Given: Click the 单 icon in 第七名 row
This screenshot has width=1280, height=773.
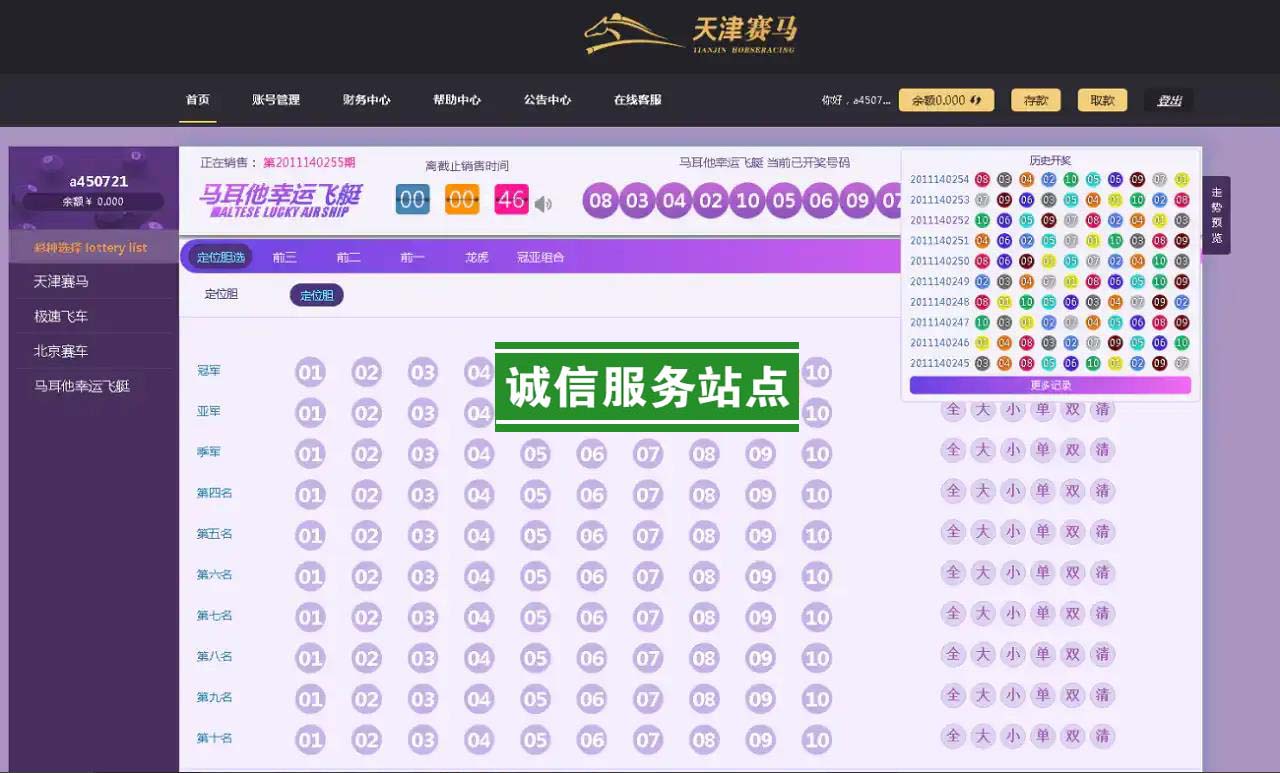Looking at the screenshot, I should pyautogui.click(x=1043, y=613).
